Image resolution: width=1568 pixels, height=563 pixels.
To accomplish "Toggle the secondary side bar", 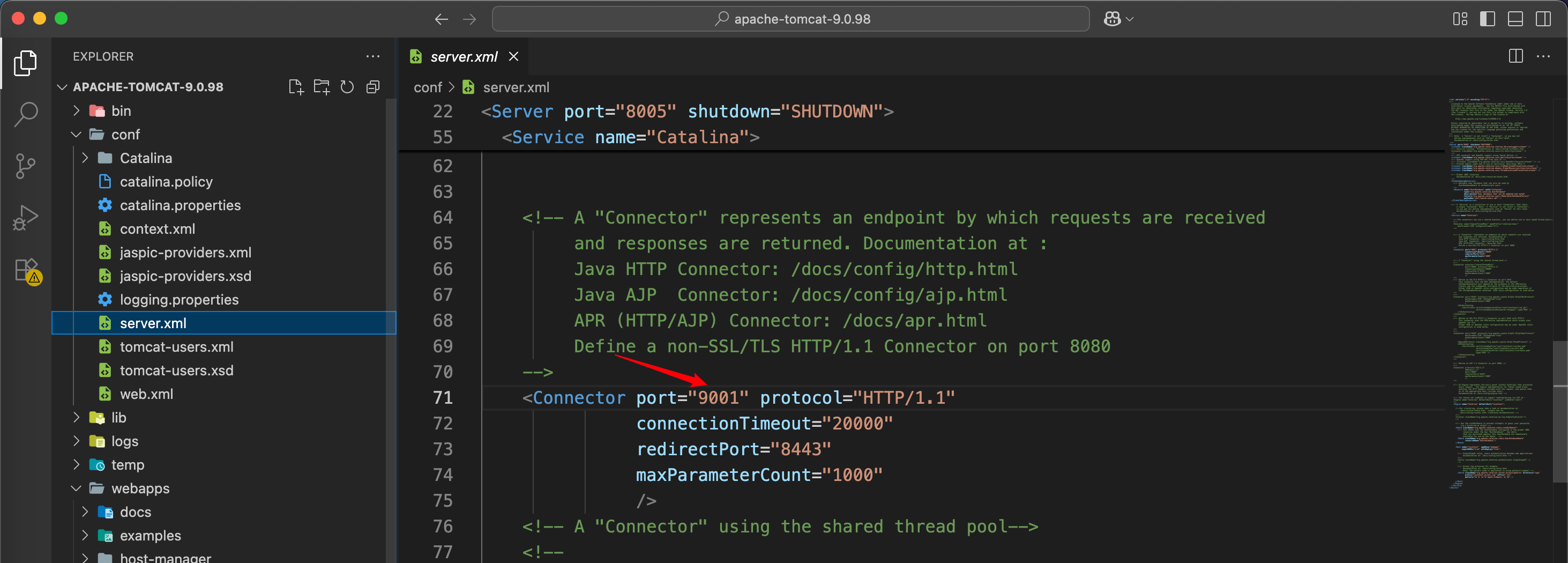I will tap(1543, 19).
